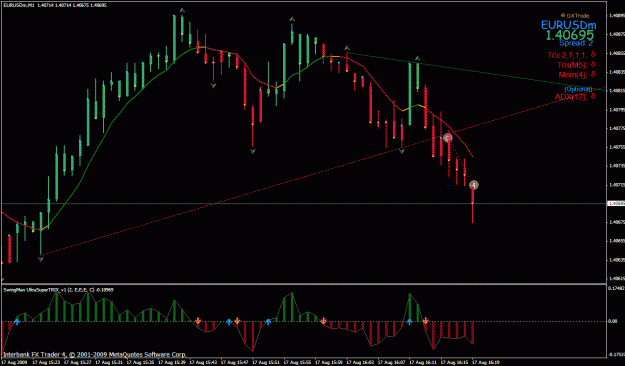Select the fractal-up marker where green trendline starts
This screenshot has height=366, width=625.
pyautogui.click(x=347, y=48)
